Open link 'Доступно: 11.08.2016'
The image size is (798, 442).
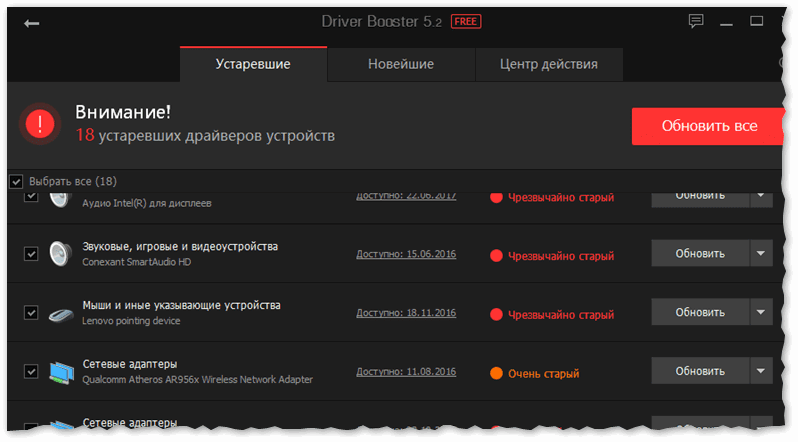406,372
